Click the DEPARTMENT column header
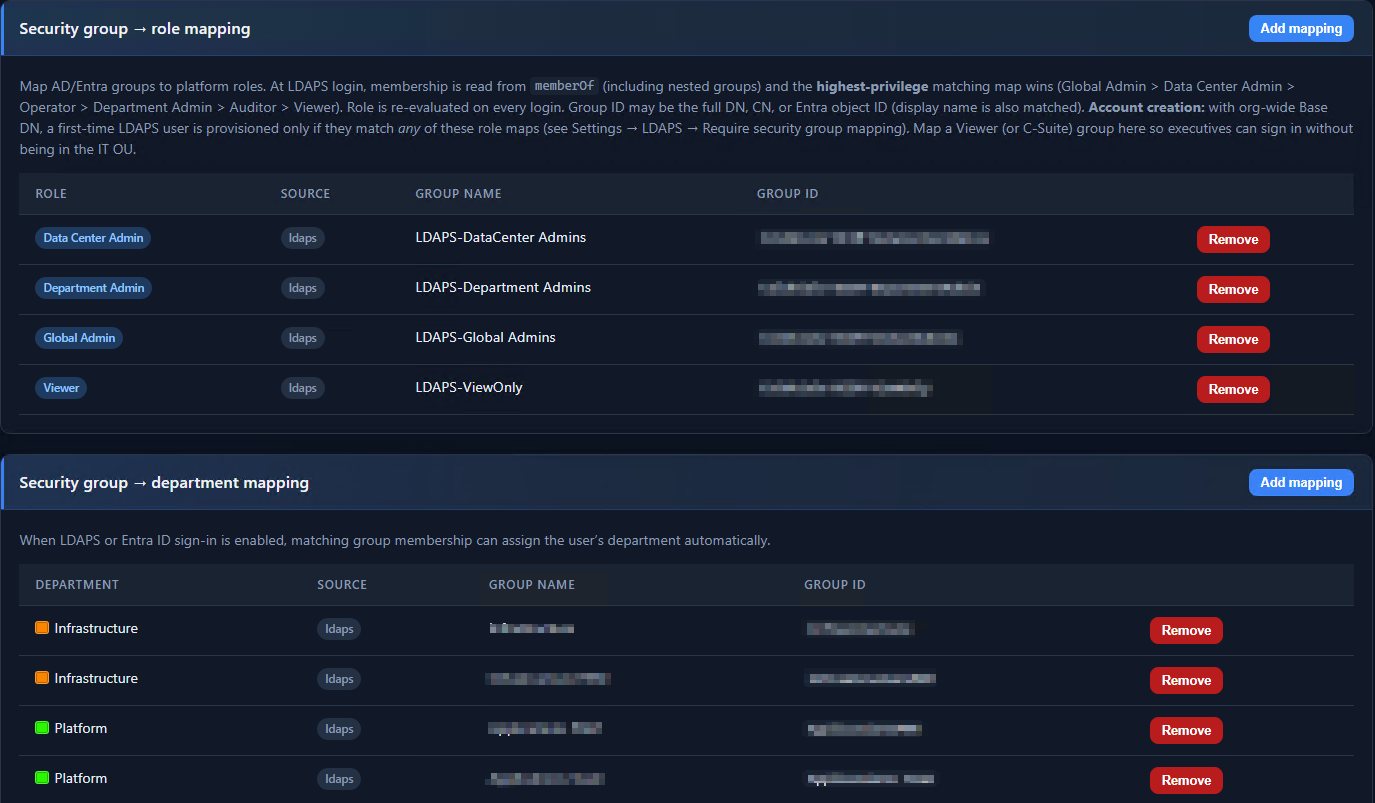This screenshot has height=803, width=1375. [77, 585]
